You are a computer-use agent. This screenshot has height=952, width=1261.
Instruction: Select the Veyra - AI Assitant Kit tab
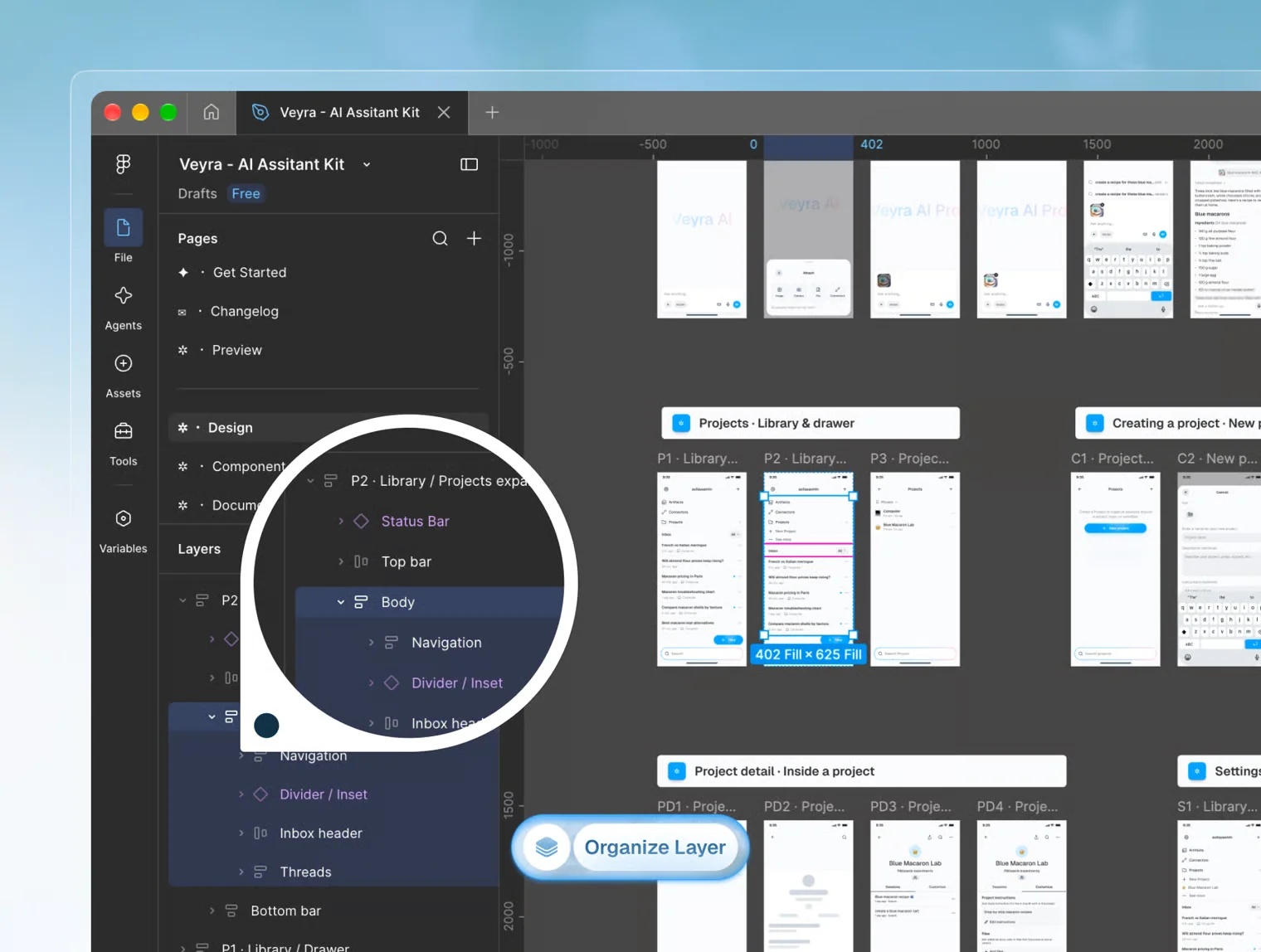pyautogui.click(x=352, y=112)
